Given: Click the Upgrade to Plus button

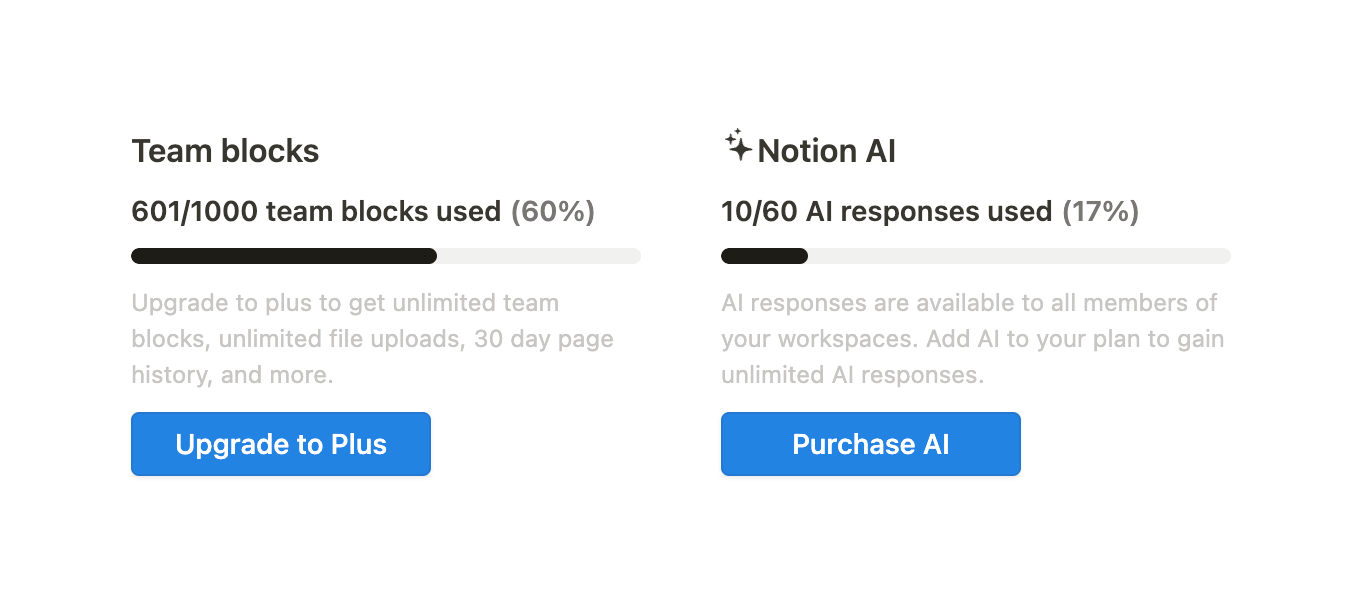Looking at the screenshot, I should pyautogui.click(x=281, y=444).
